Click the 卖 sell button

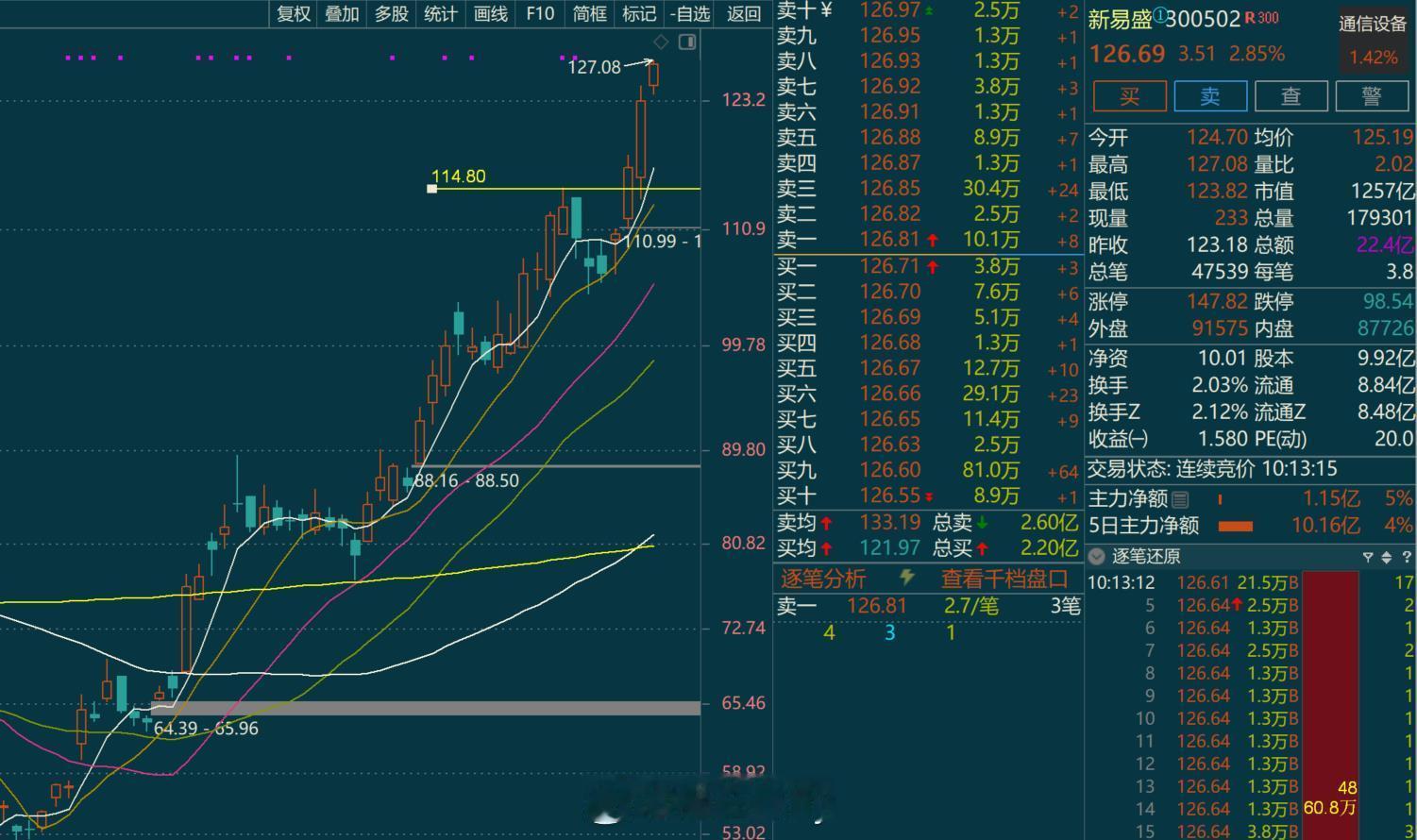pyautogui.click(x=1210, y=95)
